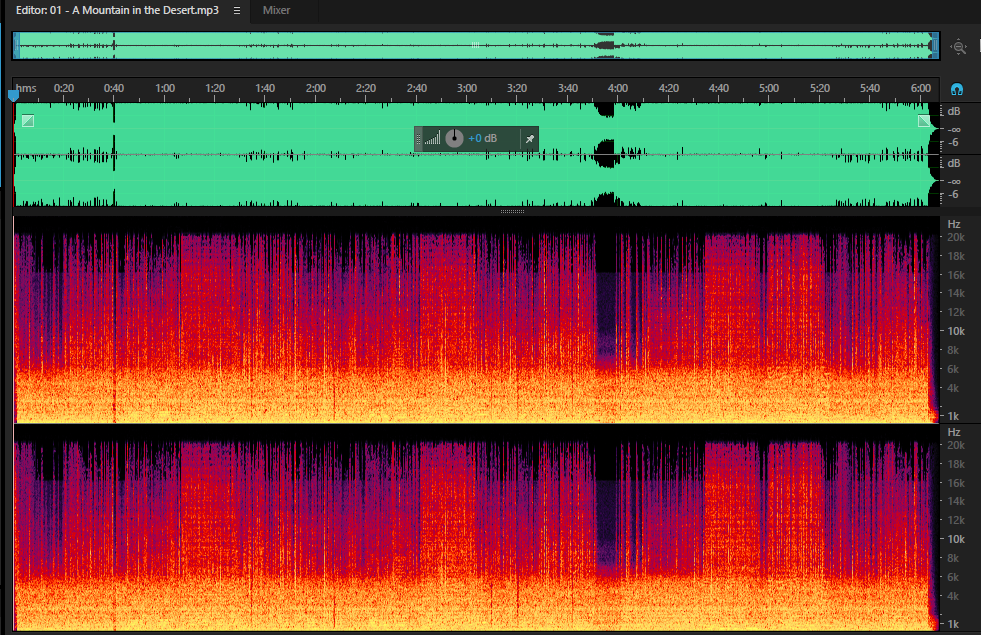
Task: Click the 5:20 mark on the timeline
Action: [820, 88]
